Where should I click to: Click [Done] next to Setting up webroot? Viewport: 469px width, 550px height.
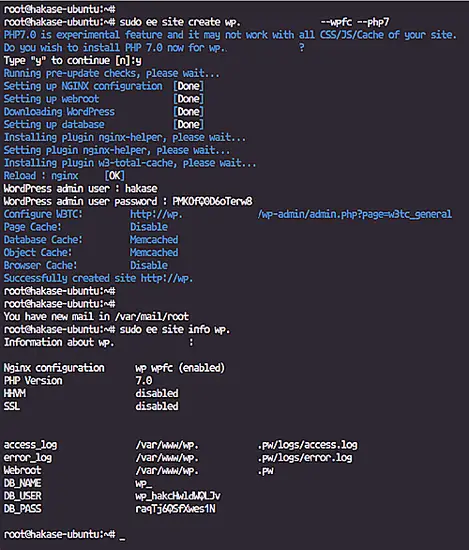pyautogui.click(x=188, y=99)
